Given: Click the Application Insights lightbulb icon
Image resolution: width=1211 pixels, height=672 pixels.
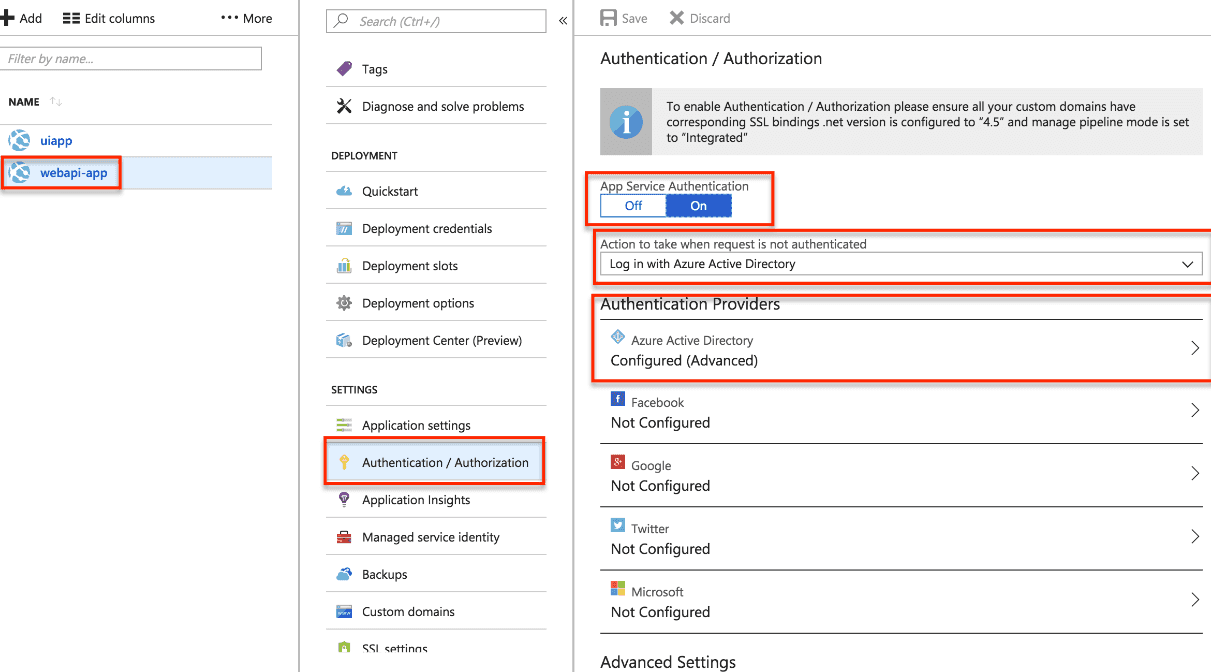Looking at the screenshot, I should (344, 500).
